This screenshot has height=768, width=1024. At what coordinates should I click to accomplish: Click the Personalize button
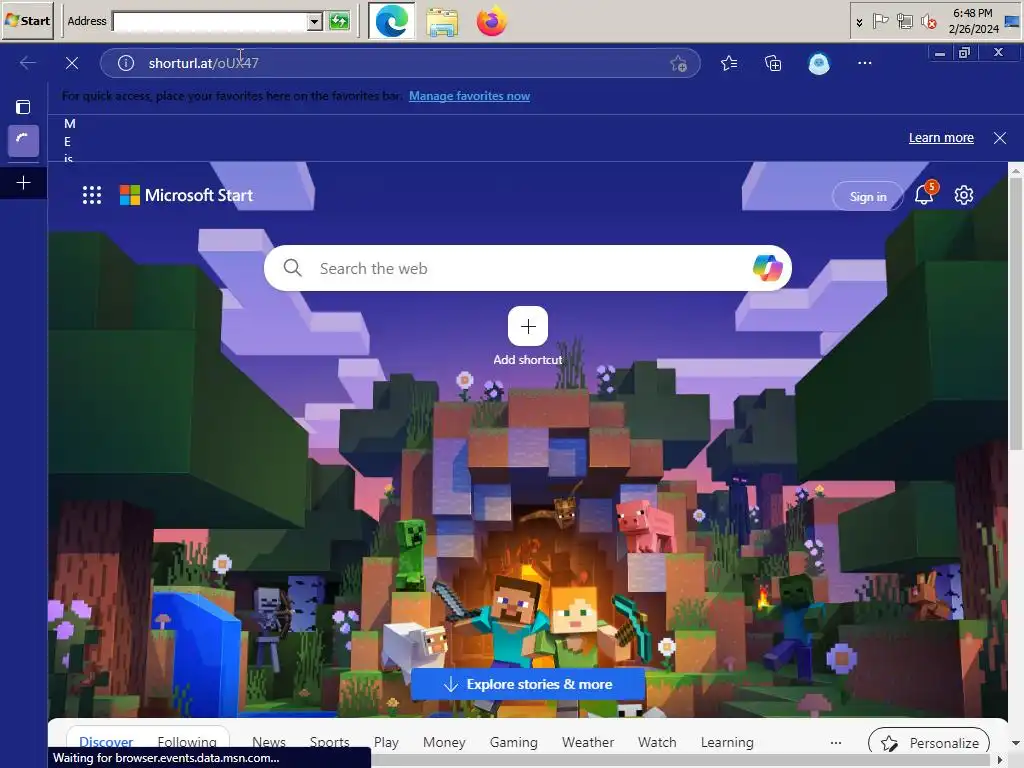click(929, 743)
